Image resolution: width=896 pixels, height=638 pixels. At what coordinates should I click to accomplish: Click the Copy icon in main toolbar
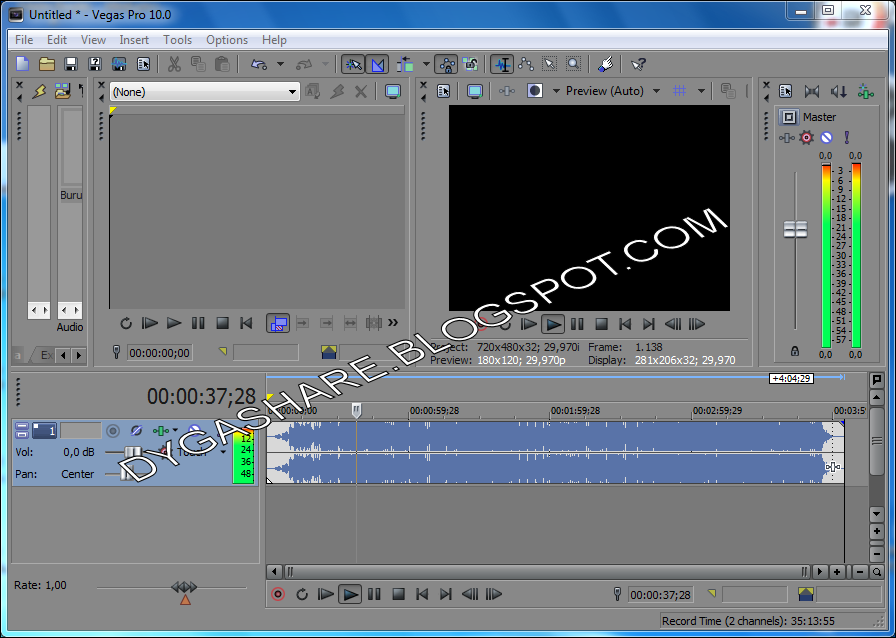(x=198, y=64)
